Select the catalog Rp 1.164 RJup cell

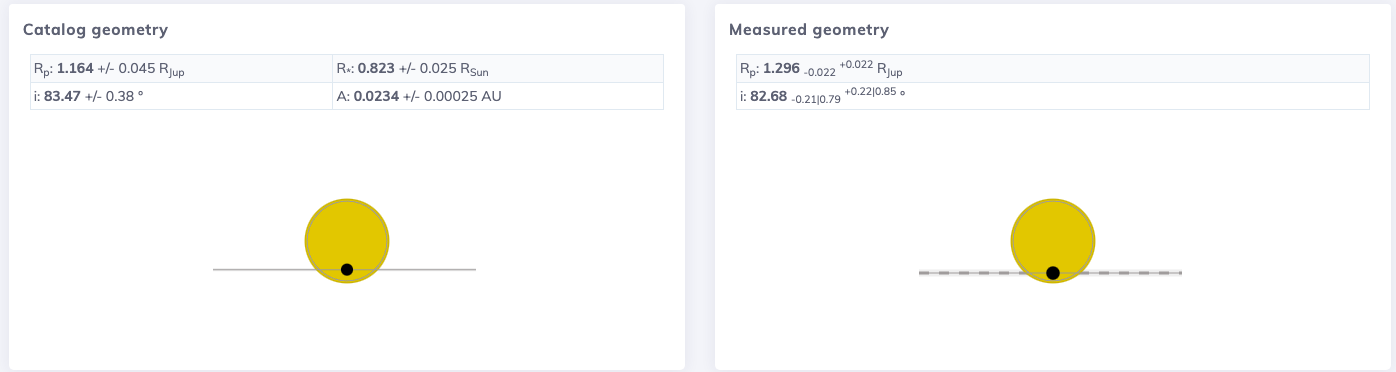181,69
